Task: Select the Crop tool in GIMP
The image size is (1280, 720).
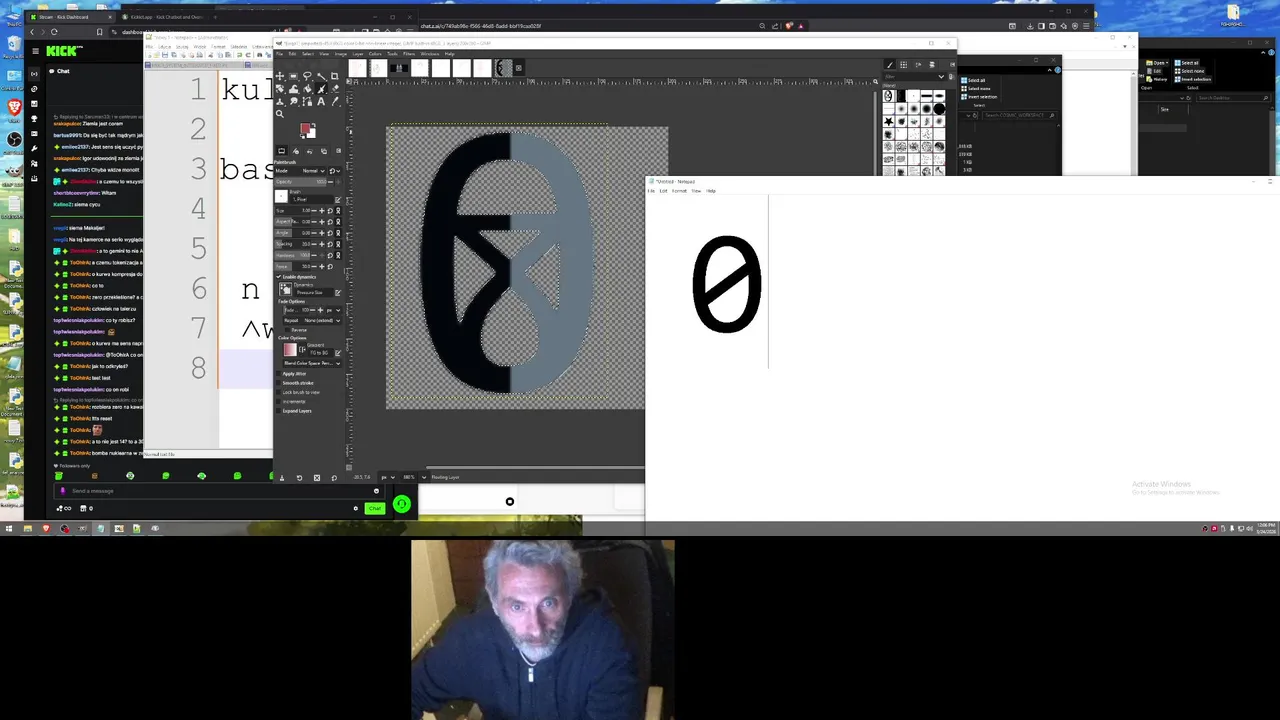Action: [x=334, y=76]
